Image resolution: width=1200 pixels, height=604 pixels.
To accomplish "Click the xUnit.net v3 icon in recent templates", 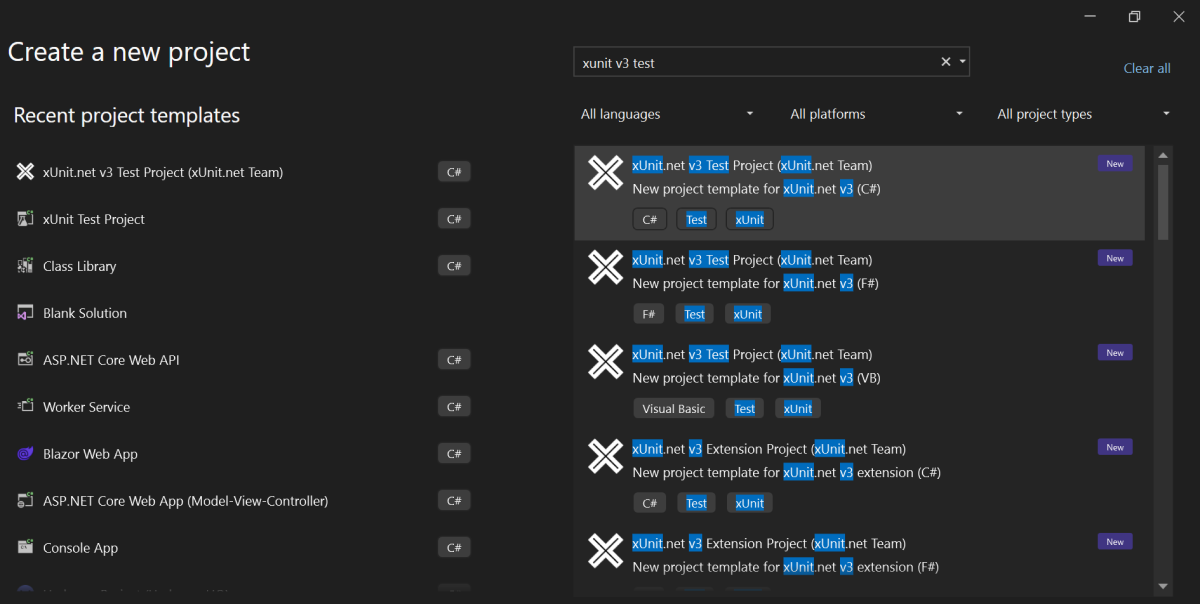I will 26,172.
